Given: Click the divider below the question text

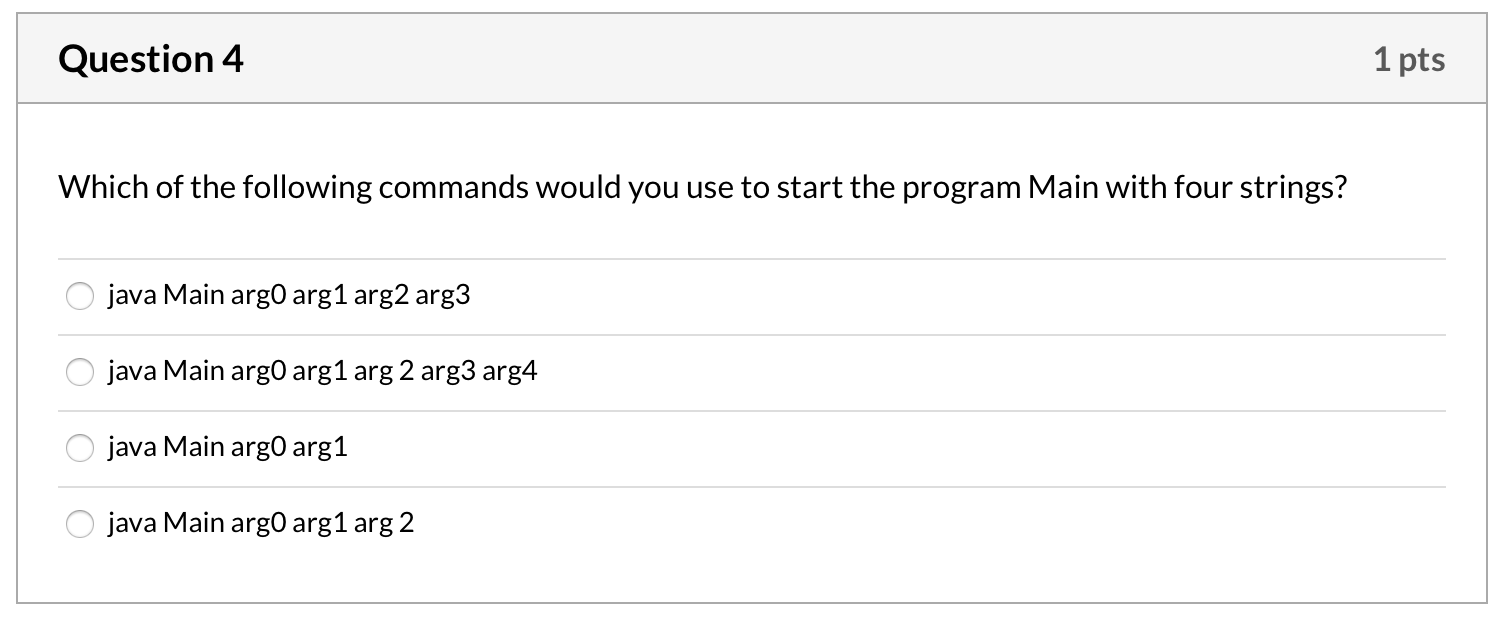Looking at the screenshot, I should (x=750, y=258).
